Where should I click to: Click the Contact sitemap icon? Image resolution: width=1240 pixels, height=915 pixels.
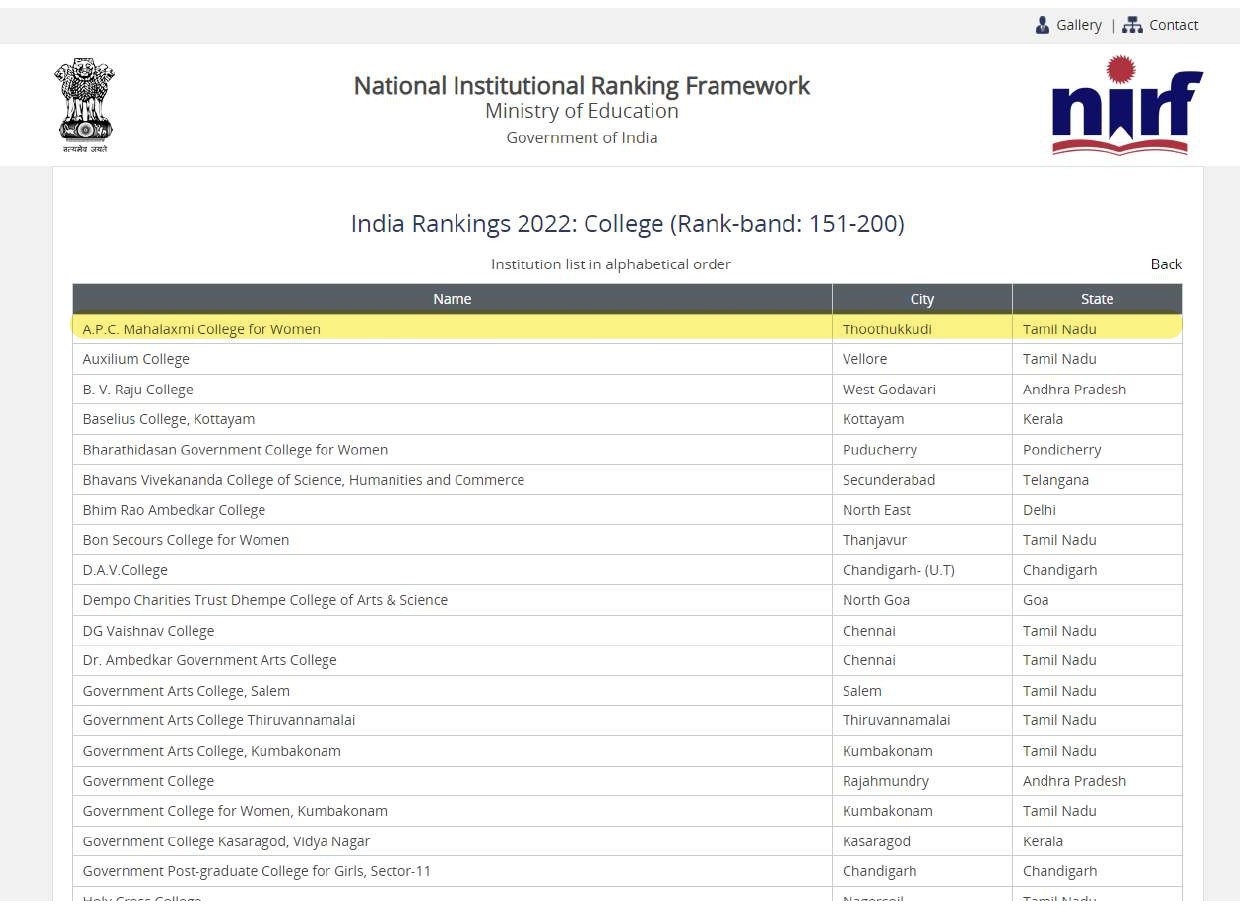click(1132, 25)
